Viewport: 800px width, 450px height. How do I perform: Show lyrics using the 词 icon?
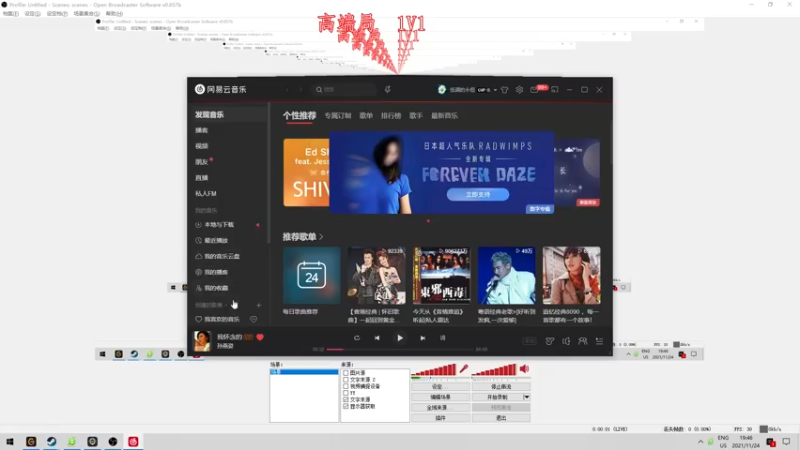point(442,338)
